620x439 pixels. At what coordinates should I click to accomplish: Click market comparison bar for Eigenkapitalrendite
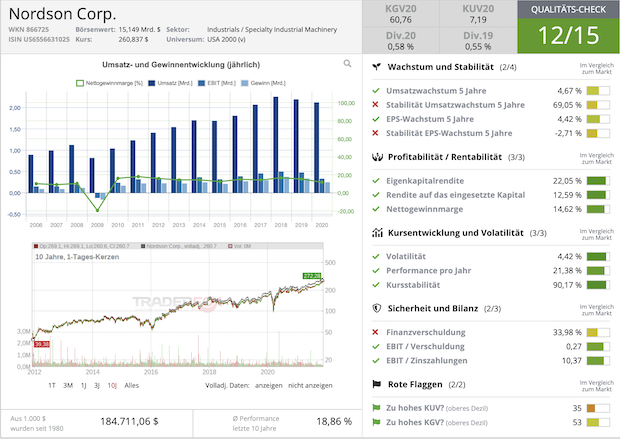click(598, 181)
